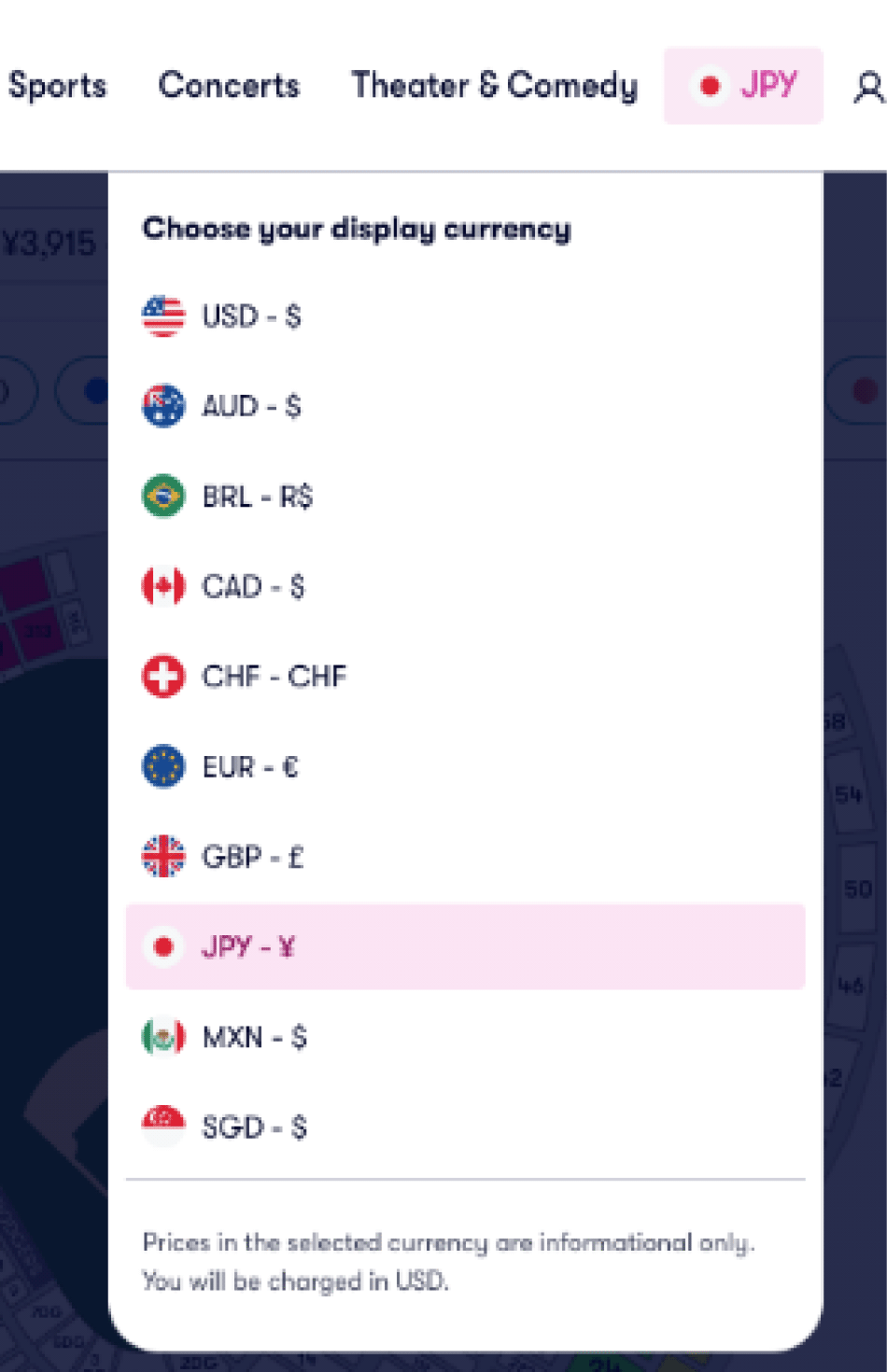Click the Swiss flag icon
The image size is (887, 1372).
[x=163, y=676]
